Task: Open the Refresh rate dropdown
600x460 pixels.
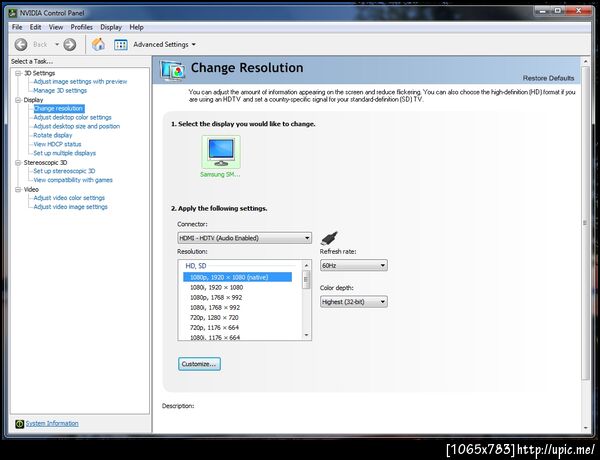Action: [x=354, y=265]
